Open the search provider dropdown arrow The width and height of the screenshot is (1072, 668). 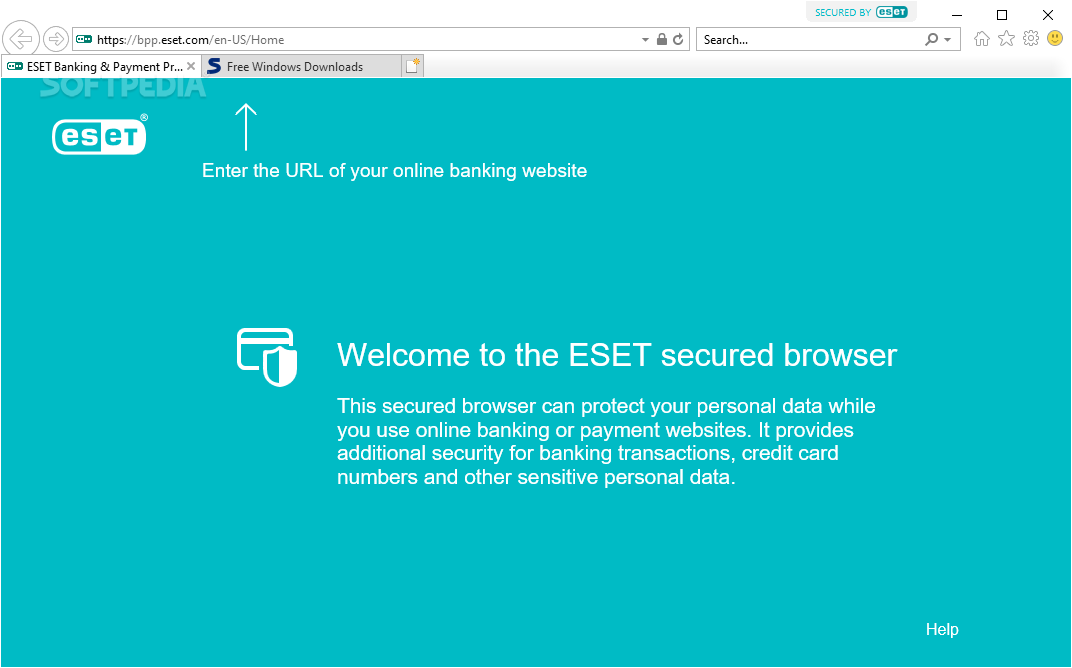pyautogui.click(x=948, y=40)
